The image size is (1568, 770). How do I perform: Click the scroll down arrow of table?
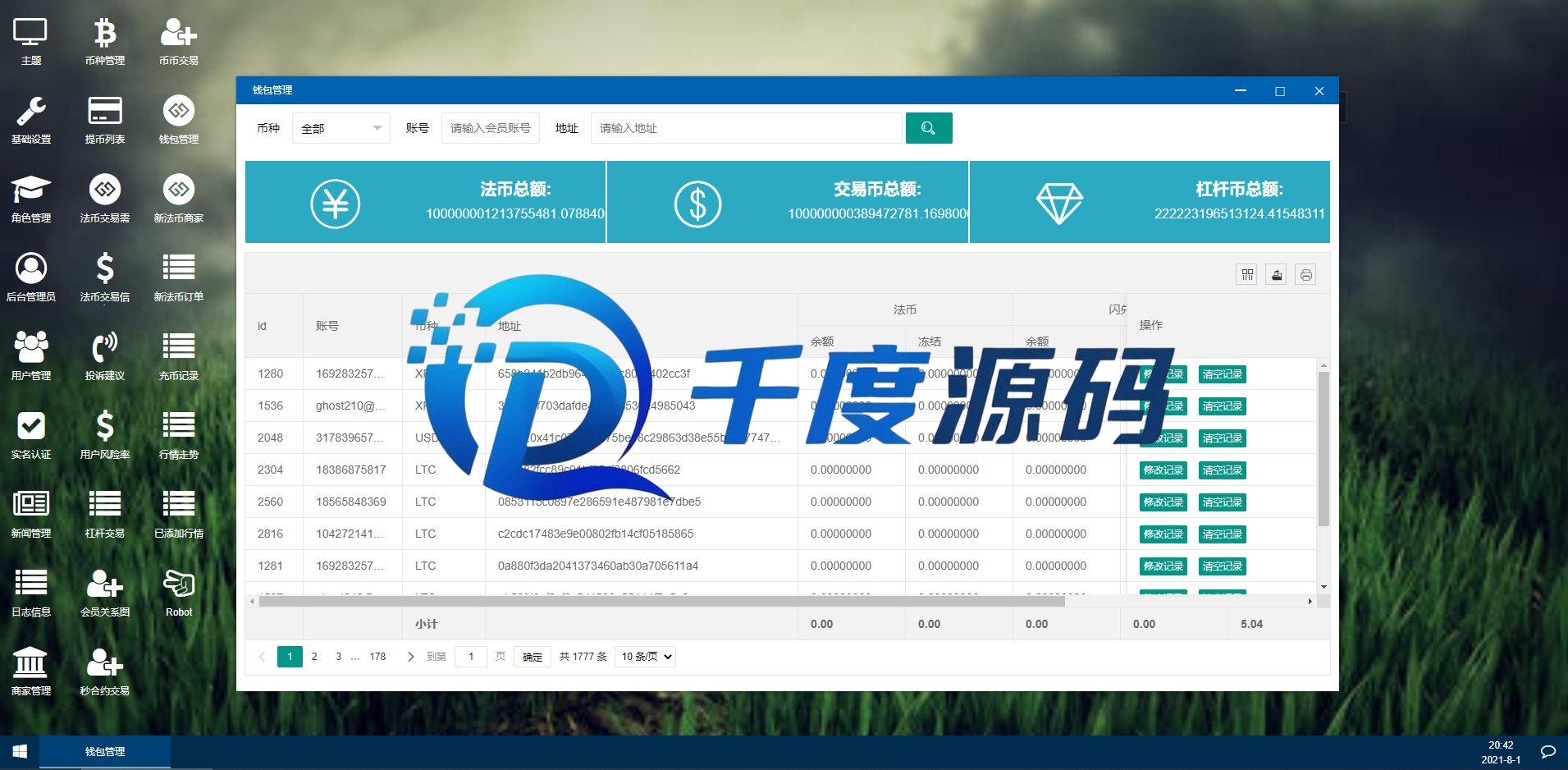[1323, 587]
